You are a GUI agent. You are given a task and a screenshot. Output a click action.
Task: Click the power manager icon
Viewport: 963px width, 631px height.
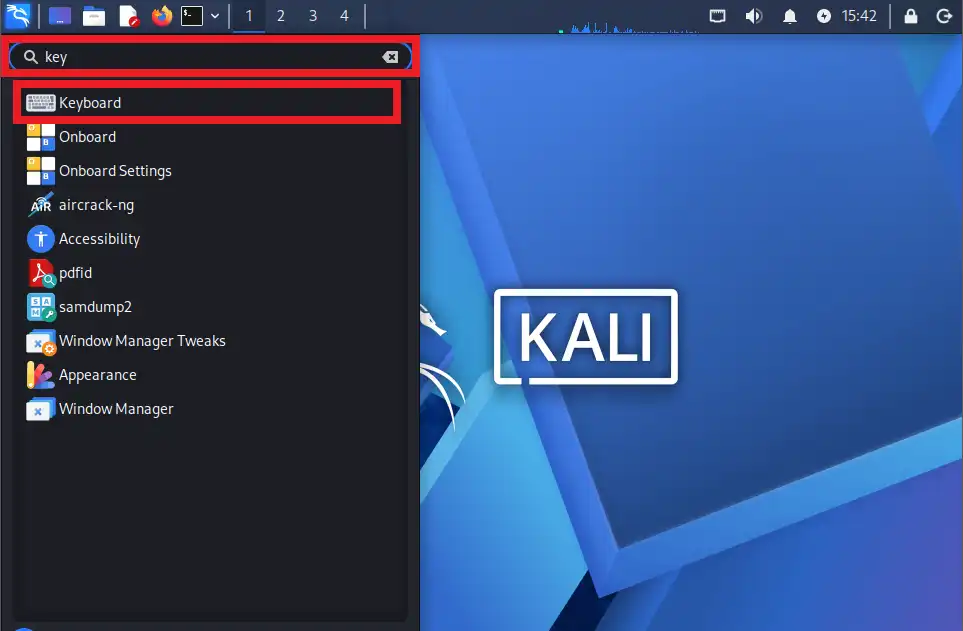pyautogui.click(x=824, y=16)
